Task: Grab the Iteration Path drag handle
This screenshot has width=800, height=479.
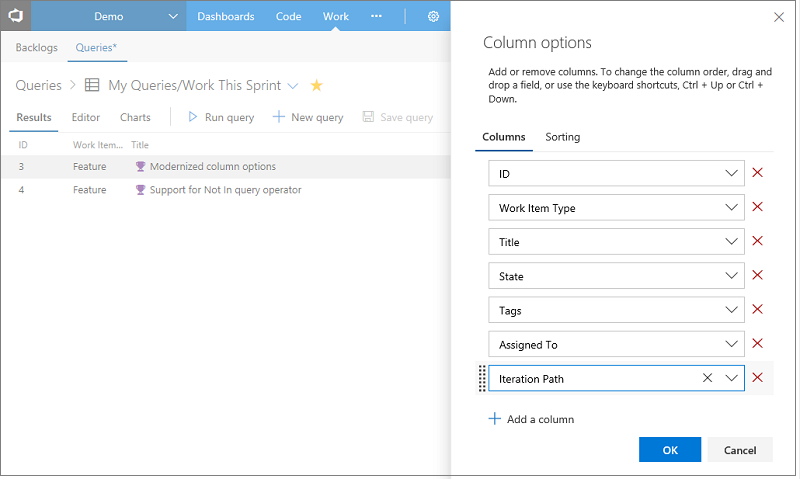Action: tap(482, 379)
